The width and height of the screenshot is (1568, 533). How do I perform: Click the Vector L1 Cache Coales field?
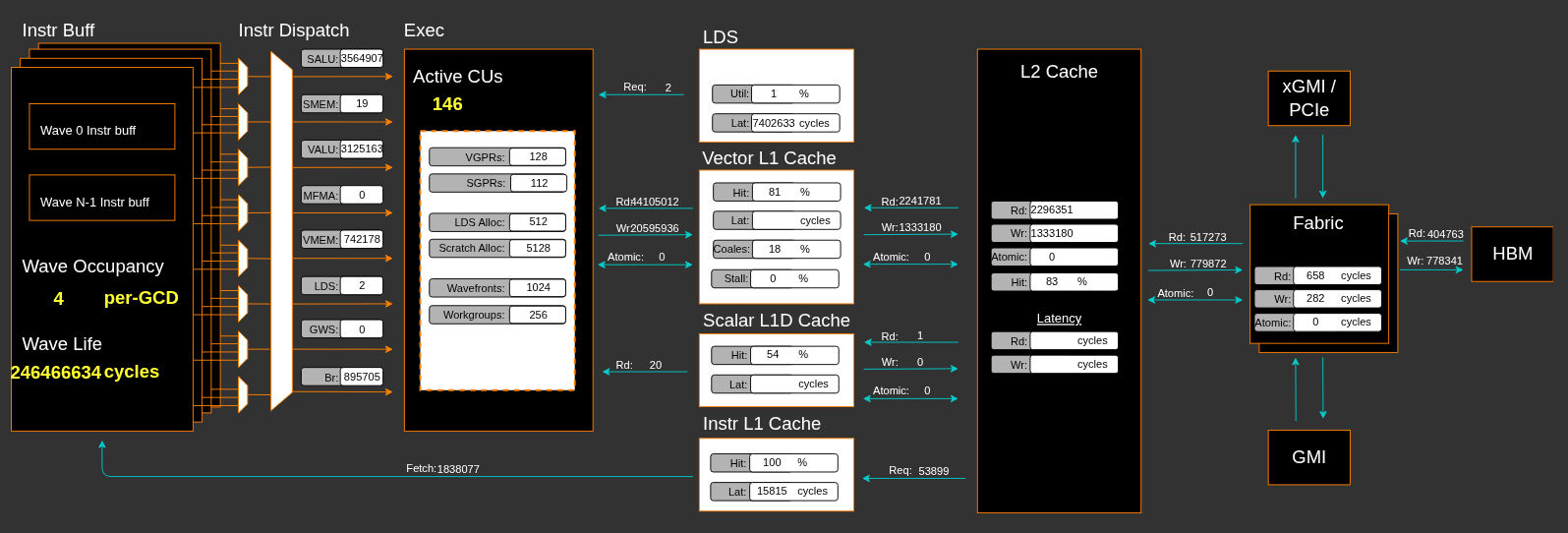795,250
